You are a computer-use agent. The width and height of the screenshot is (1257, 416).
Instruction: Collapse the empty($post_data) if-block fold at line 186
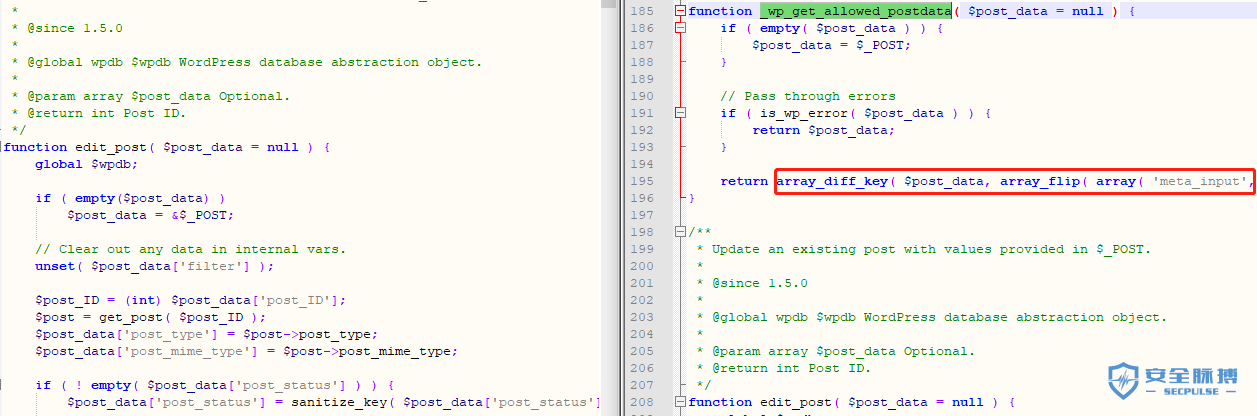[x=681, y=28]
